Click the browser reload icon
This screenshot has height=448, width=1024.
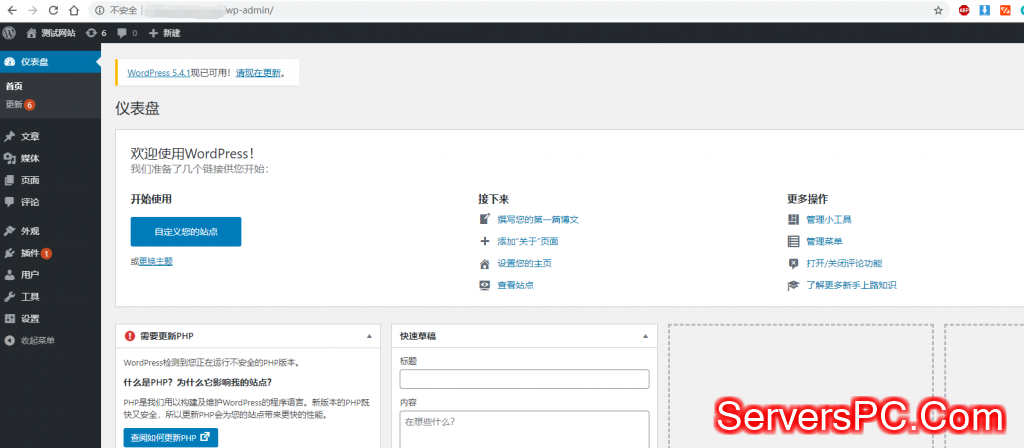51,10
